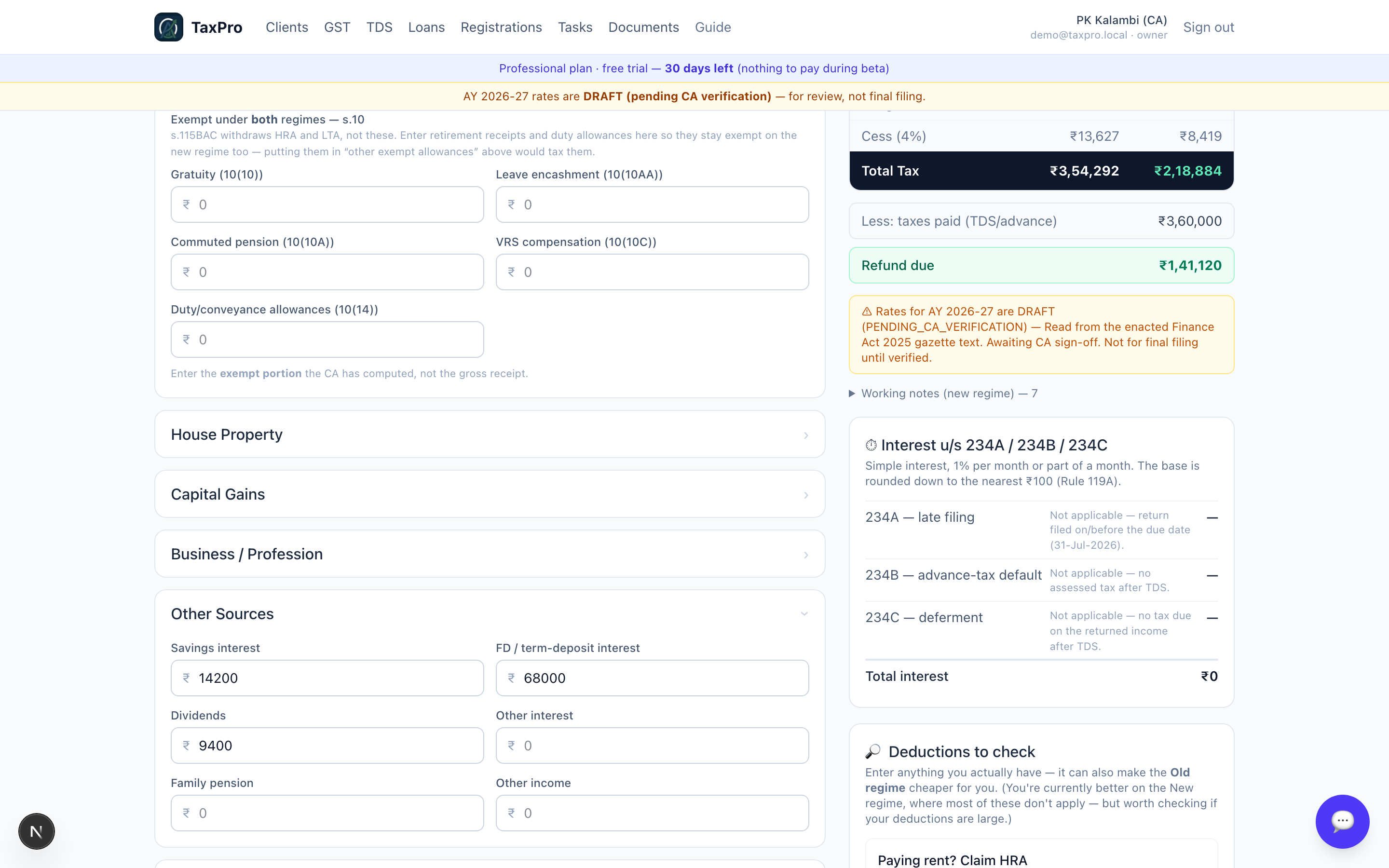
Task: Click the Total interest ₹0 value
Action: [1210, 676]
